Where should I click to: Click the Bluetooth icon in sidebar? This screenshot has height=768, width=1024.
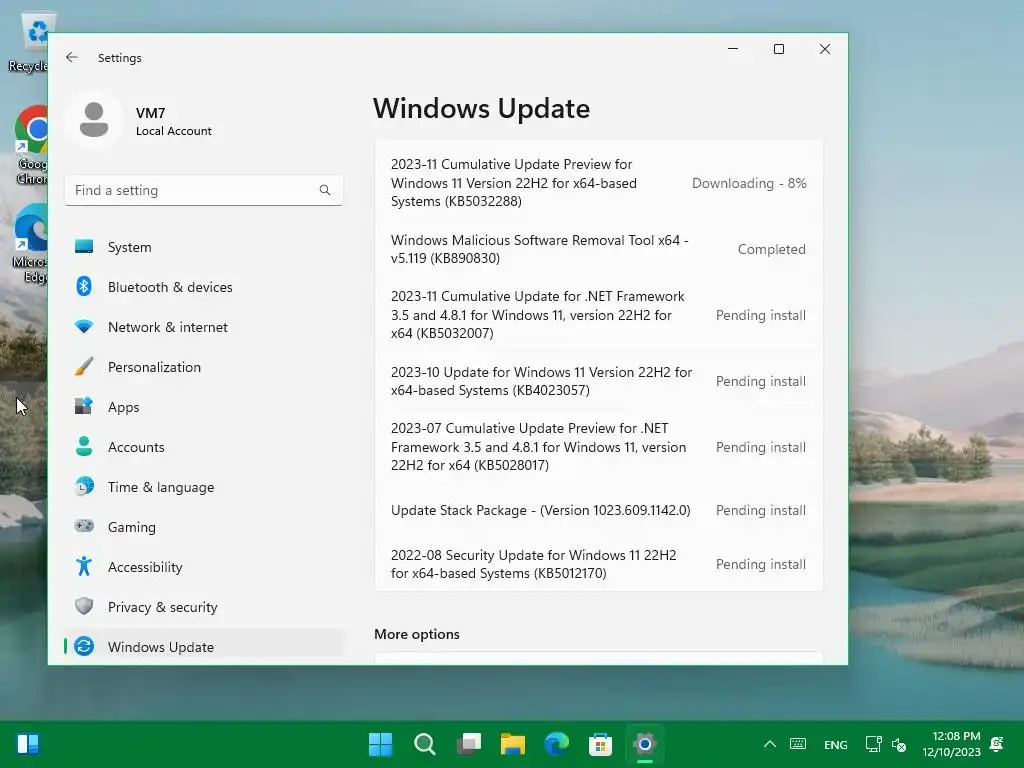point(84,287)
